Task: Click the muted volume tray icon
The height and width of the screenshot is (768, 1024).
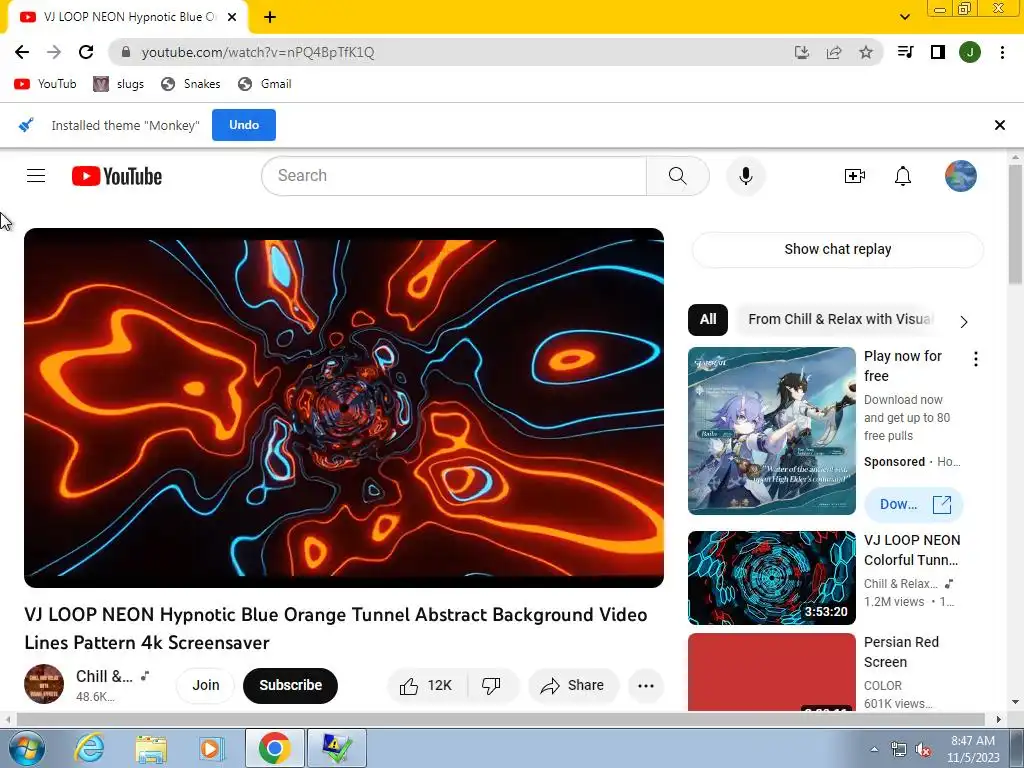Action: pos(923,749)
